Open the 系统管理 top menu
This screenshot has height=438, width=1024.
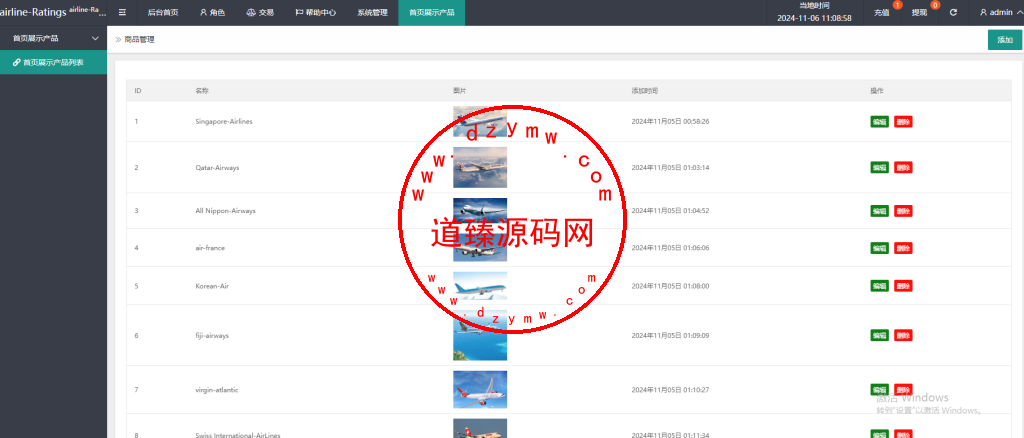[x=372, y=12]
